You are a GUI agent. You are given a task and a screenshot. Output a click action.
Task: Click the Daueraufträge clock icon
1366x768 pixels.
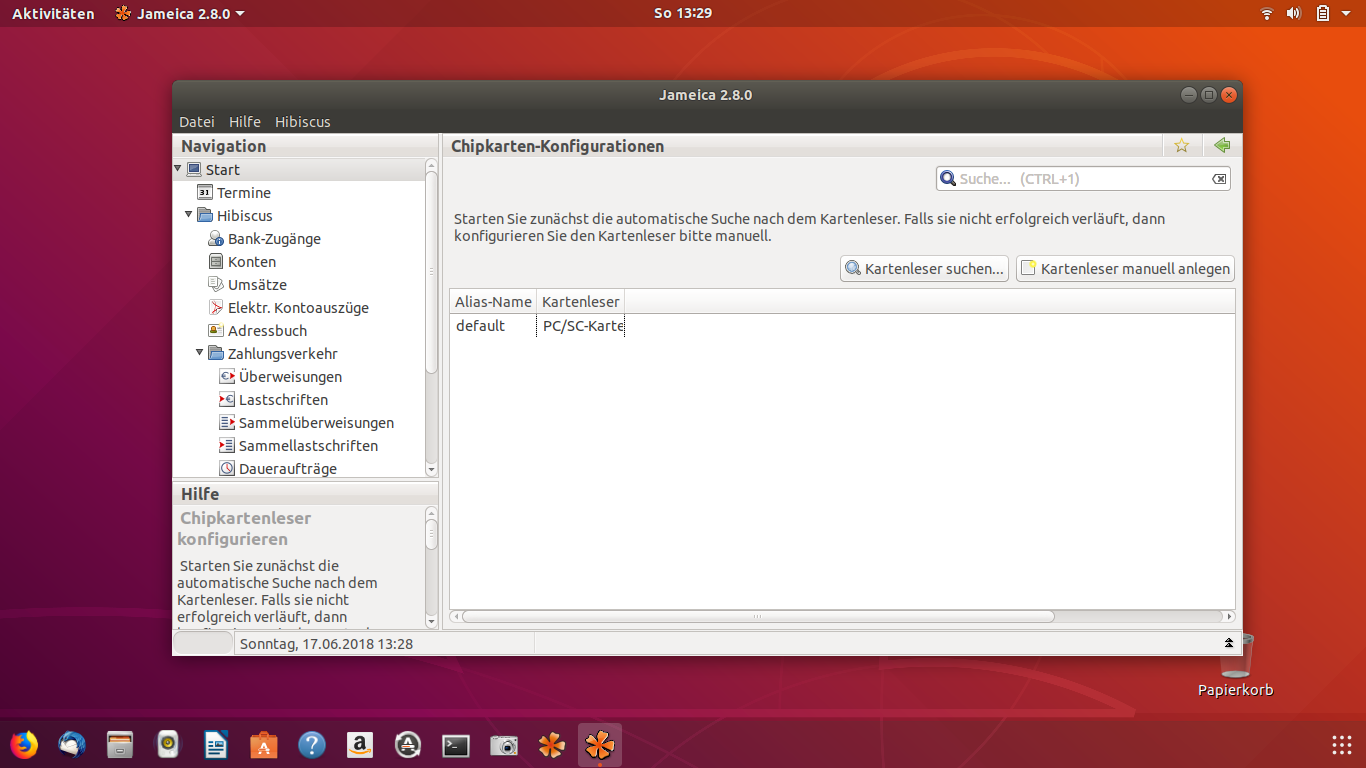(x=227, y=469)
